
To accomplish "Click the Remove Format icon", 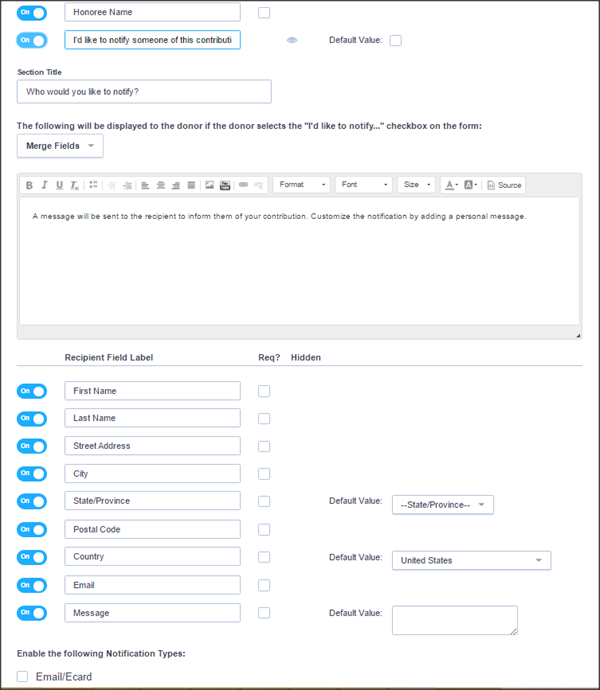I will pyautogui.click(x=74, y=185).
